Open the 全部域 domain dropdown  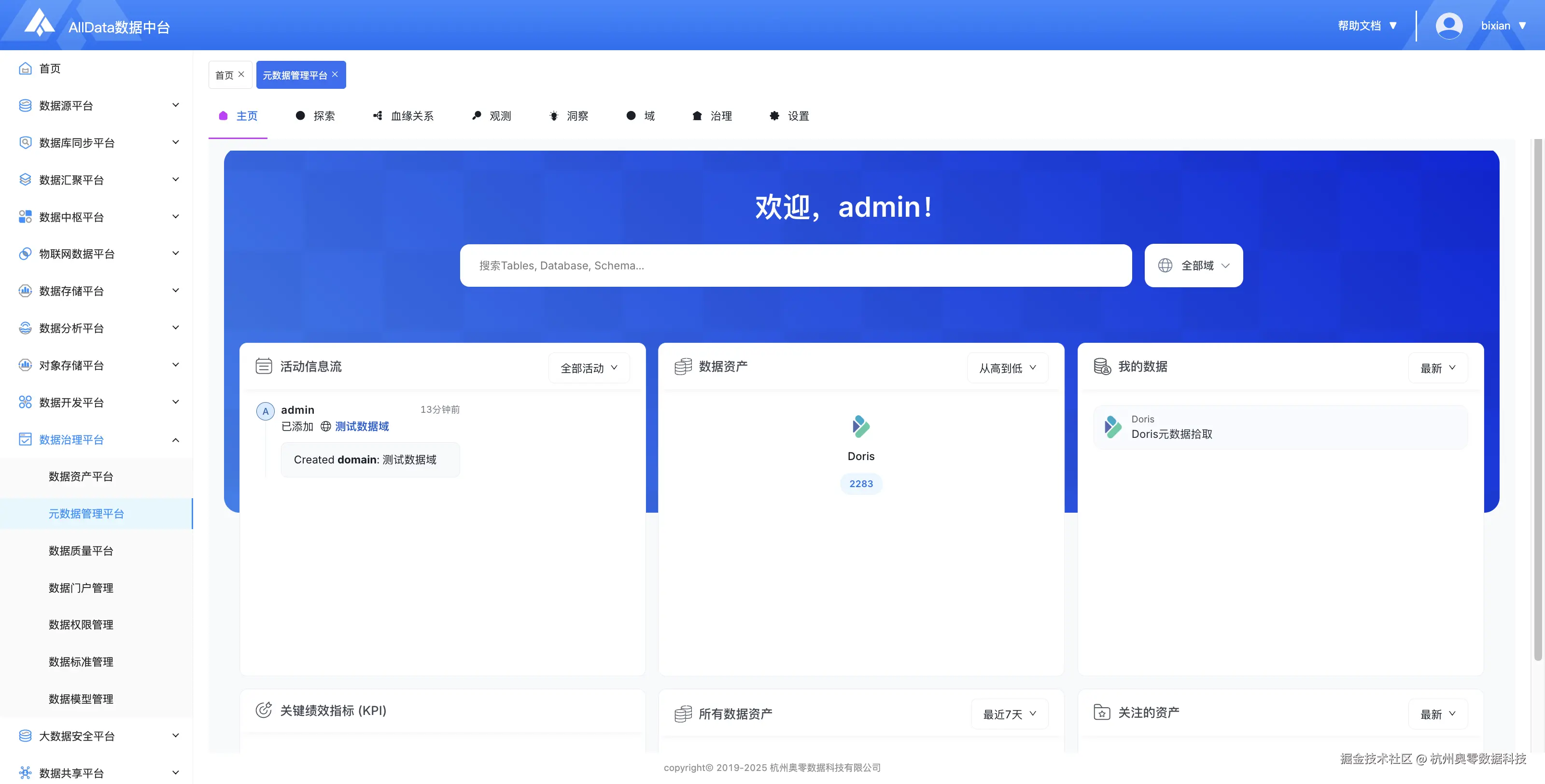(x=1193, y=265)
